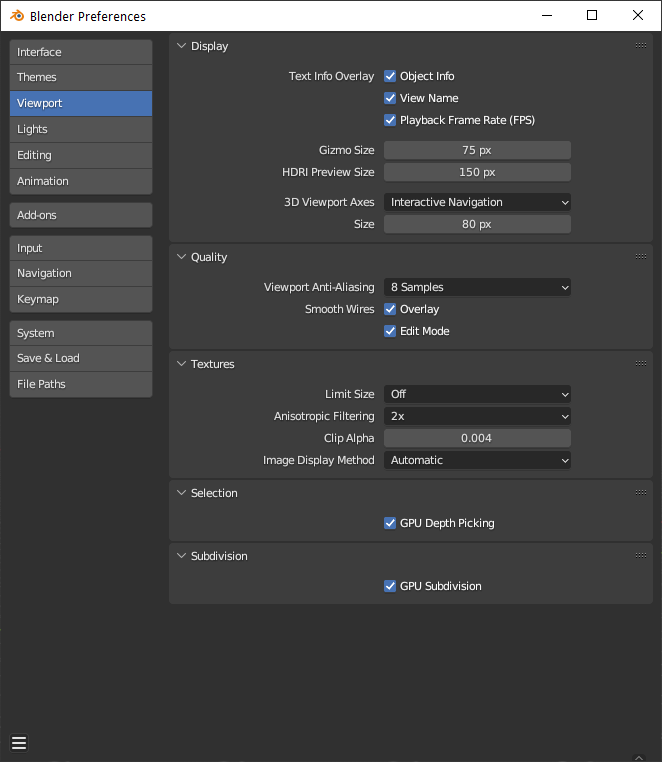Toggle Smooth Wires Edit Mode checkbox
The height and width of the screenshot is (762, 662).
tap(390, 331)
